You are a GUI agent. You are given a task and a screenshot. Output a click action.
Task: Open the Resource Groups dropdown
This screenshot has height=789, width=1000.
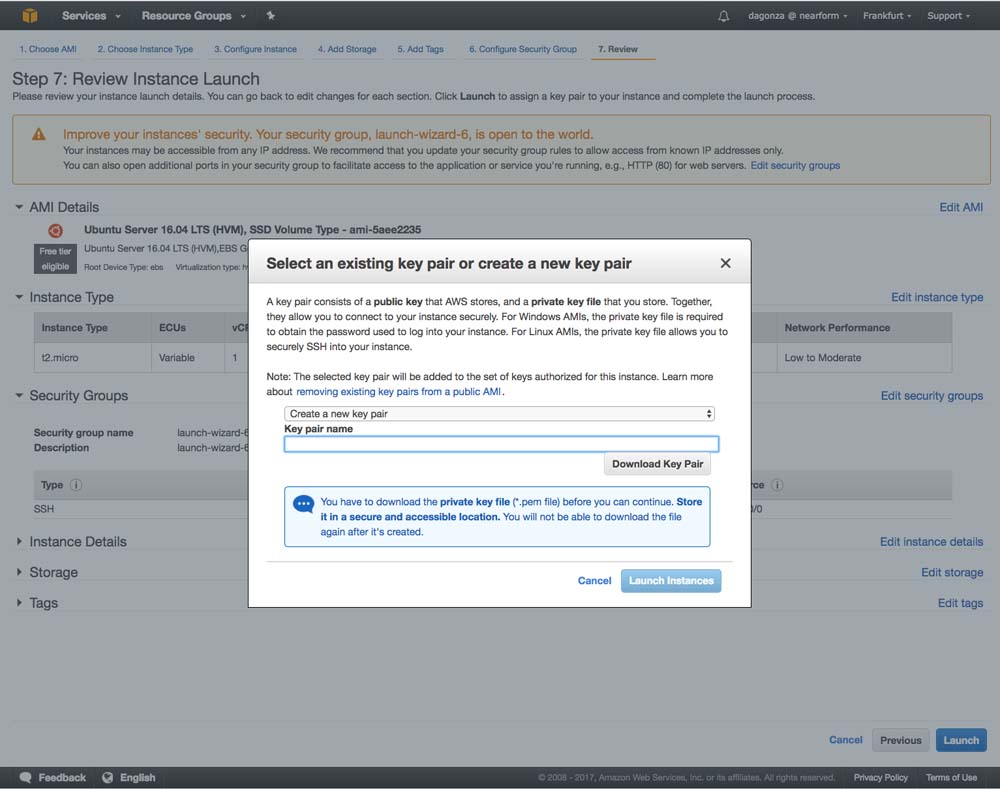pyautogui.click(x=193, y=16)
